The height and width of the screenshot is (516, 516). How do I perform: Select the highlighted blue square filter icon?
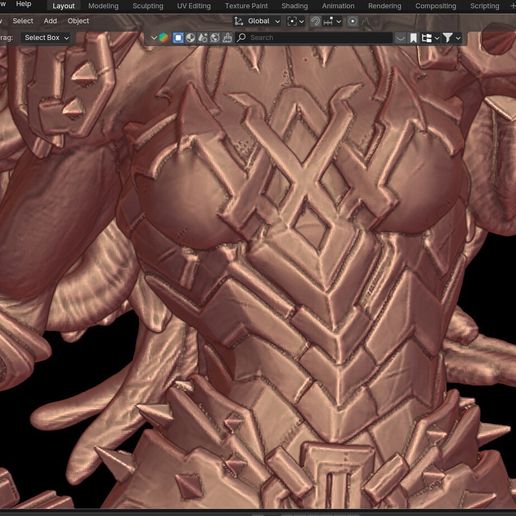[x=178, y=38]
